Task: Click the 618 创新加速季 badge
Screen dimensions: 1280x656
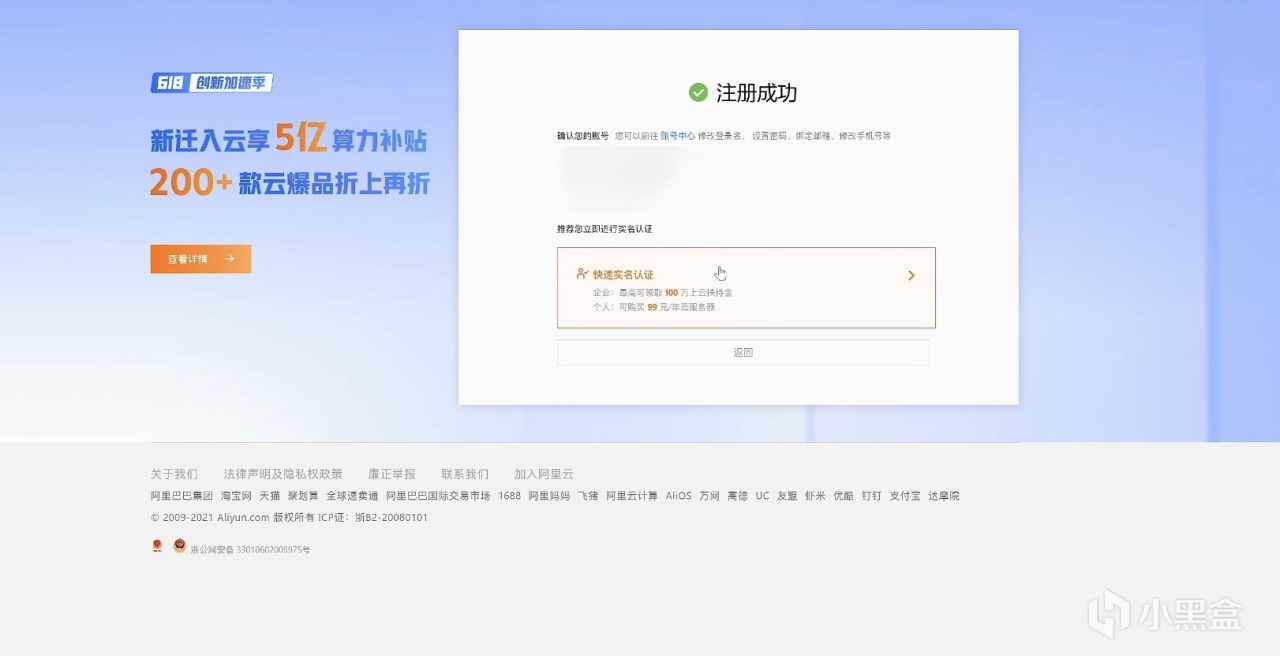Action: [x=212, y=83]
